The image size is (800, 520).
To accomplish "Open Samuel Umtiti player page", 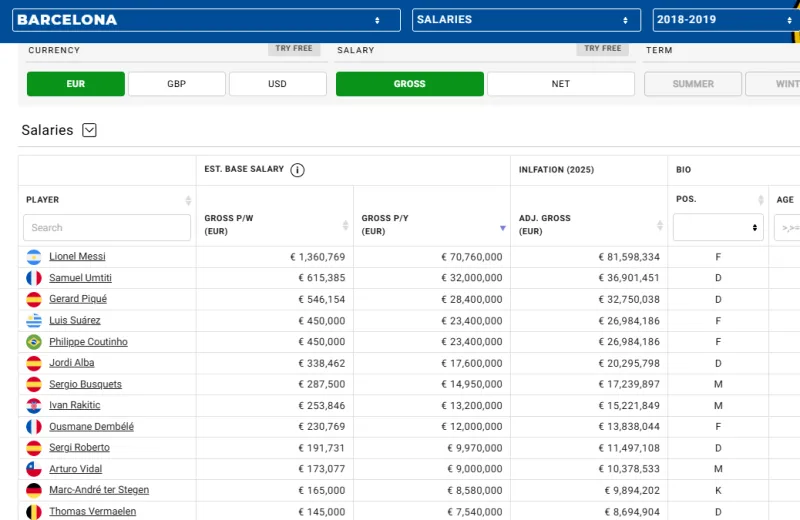I will pyautogui.click(x=80, y=278).
